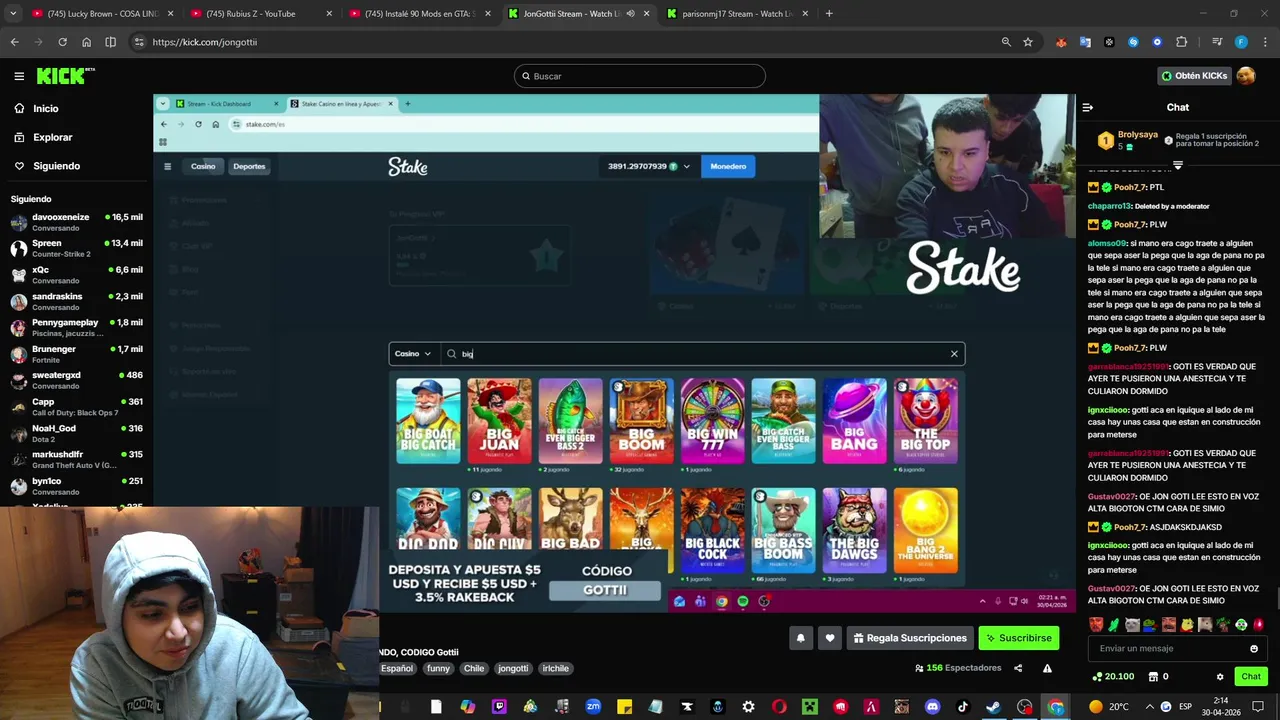Go to Inicio in Kick sidebar
The height and width of the screenshot is (720, 1280).
click(x=46, y=108)
